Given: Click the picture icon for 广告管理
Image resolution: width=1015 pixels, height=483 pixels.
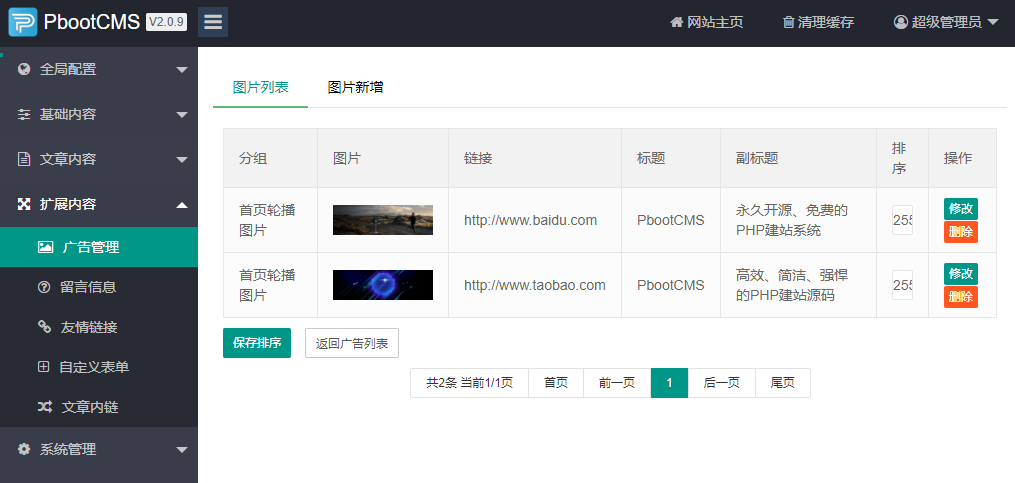Looking at the screenshot, I should point(45,247).
